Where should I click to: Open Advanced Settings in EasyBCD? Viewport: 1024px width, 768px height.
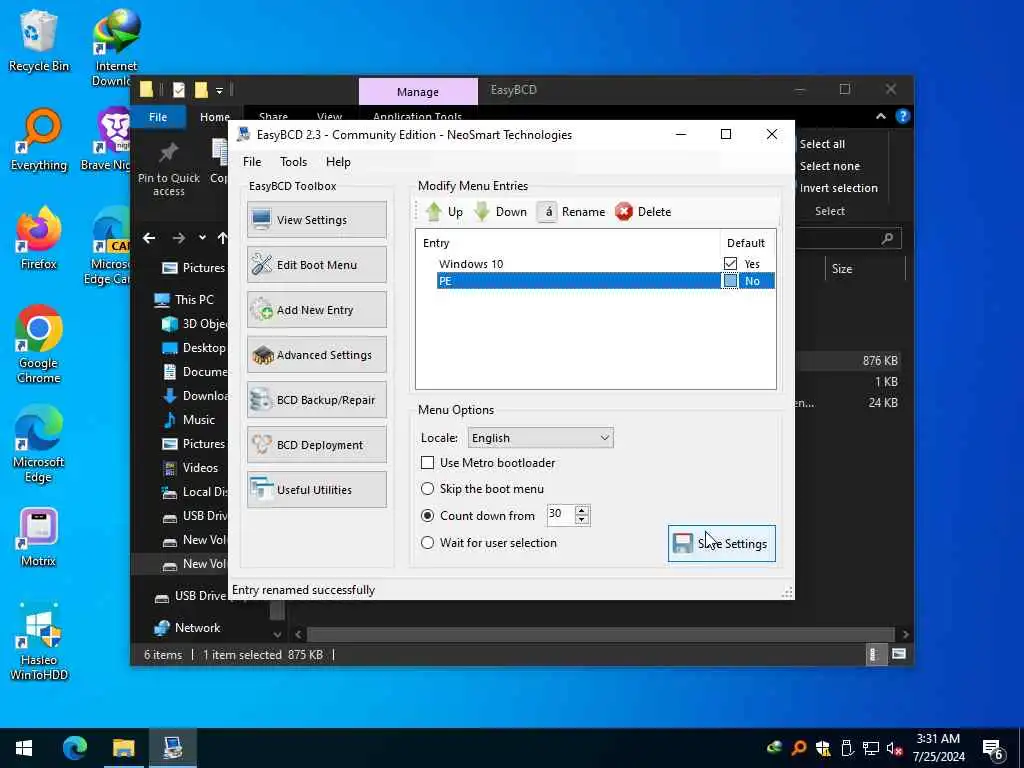(x=317, y=355)
